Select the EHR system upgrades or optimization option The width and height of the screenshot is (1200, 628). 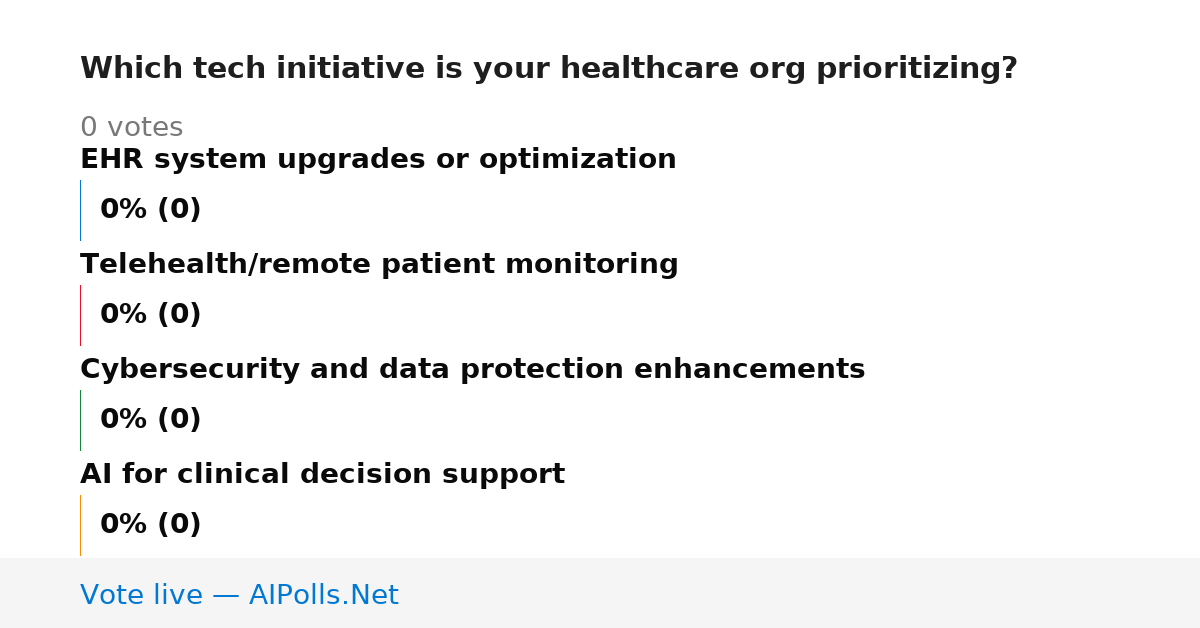pyautogui.click(x=378, y=160)
